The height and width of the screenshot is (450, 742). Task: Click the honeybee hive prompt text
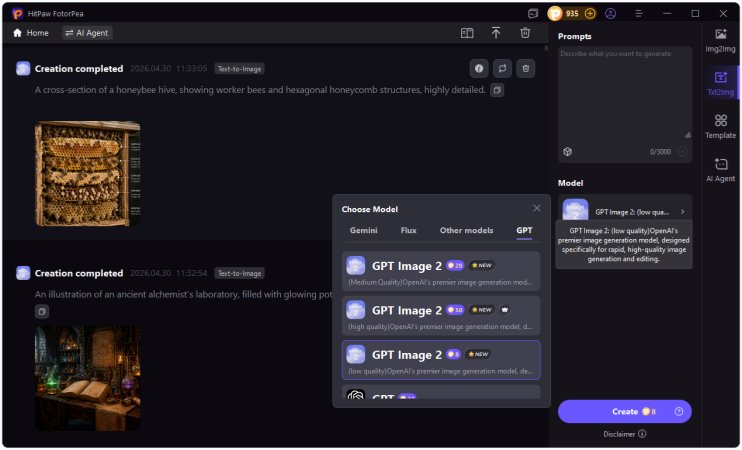[260, 90]
